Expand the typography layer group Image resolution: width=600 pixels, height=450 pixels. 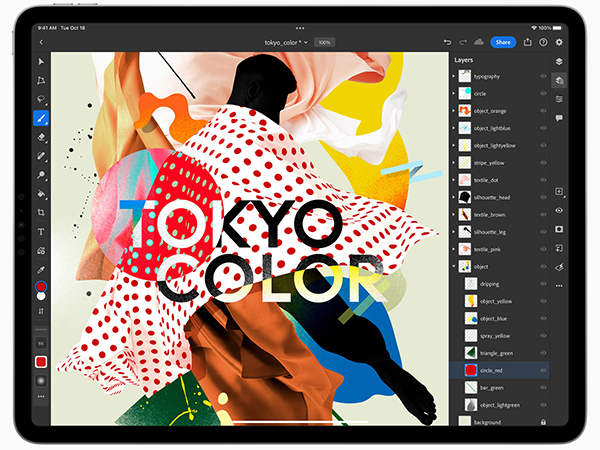click(454, 76)
